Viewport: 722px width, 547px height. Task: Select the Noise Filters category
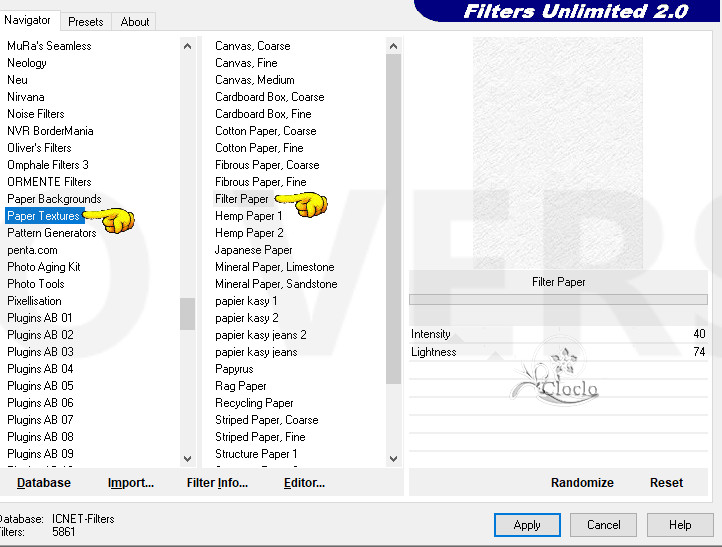point(36,114)
